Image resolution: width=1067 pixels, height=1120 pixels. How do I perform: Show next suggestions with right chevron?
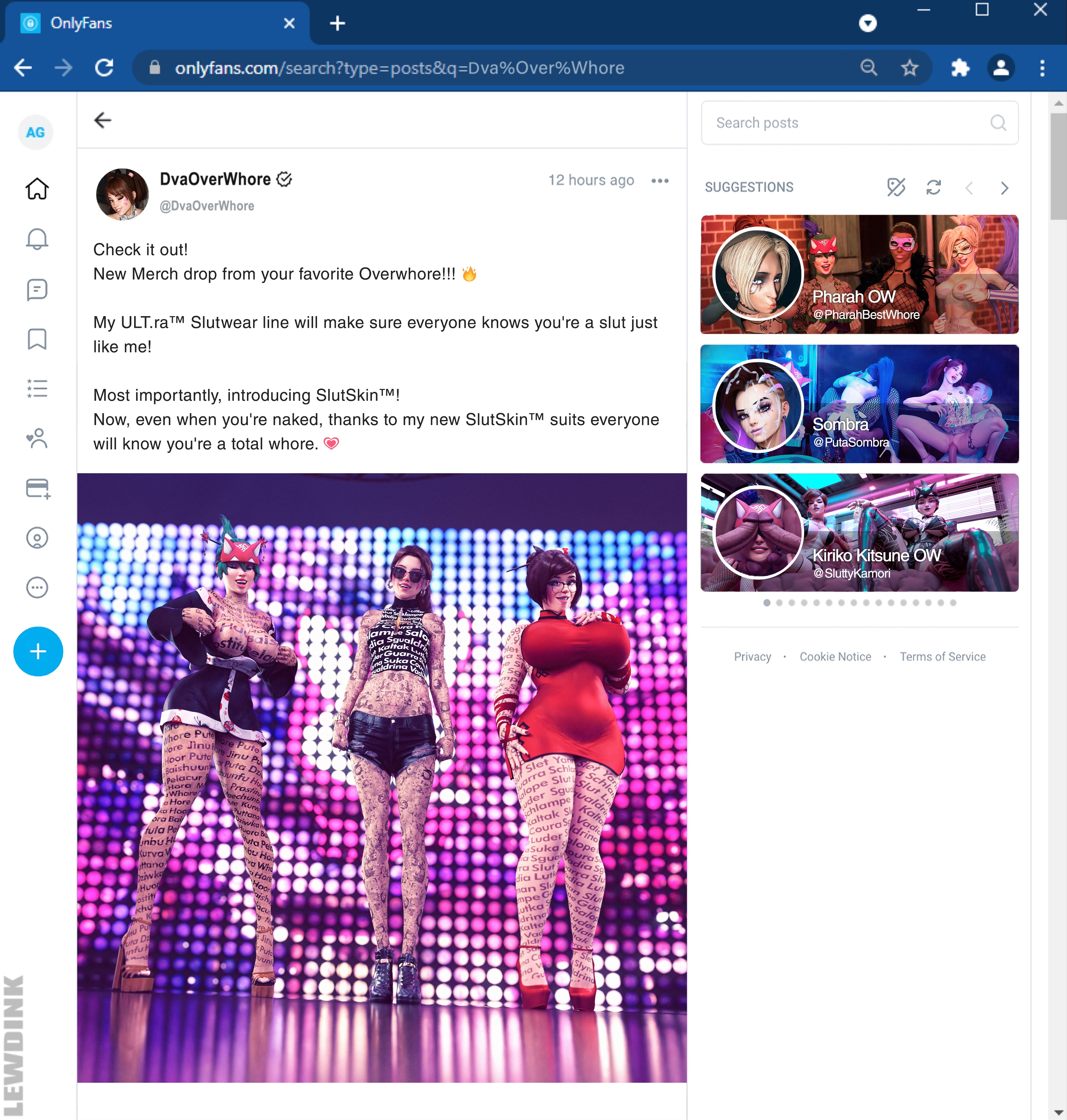point(1005,188)
